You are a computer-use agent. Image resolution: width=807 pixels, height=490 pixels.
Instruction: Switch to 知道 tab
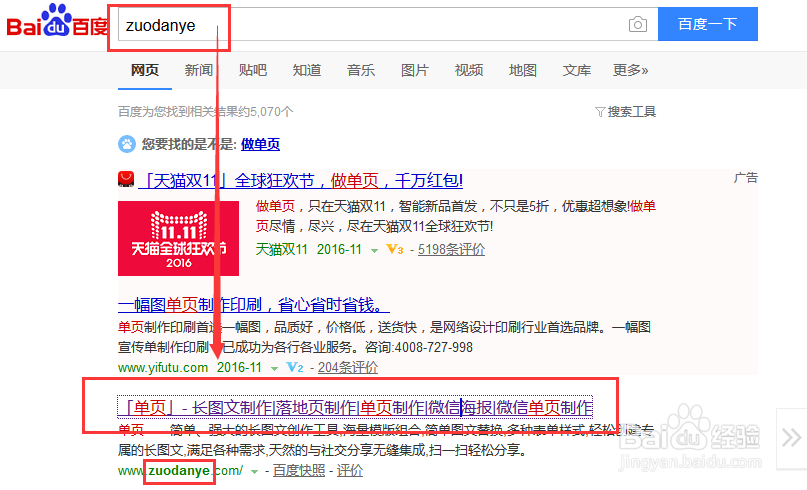pos(307,70)
